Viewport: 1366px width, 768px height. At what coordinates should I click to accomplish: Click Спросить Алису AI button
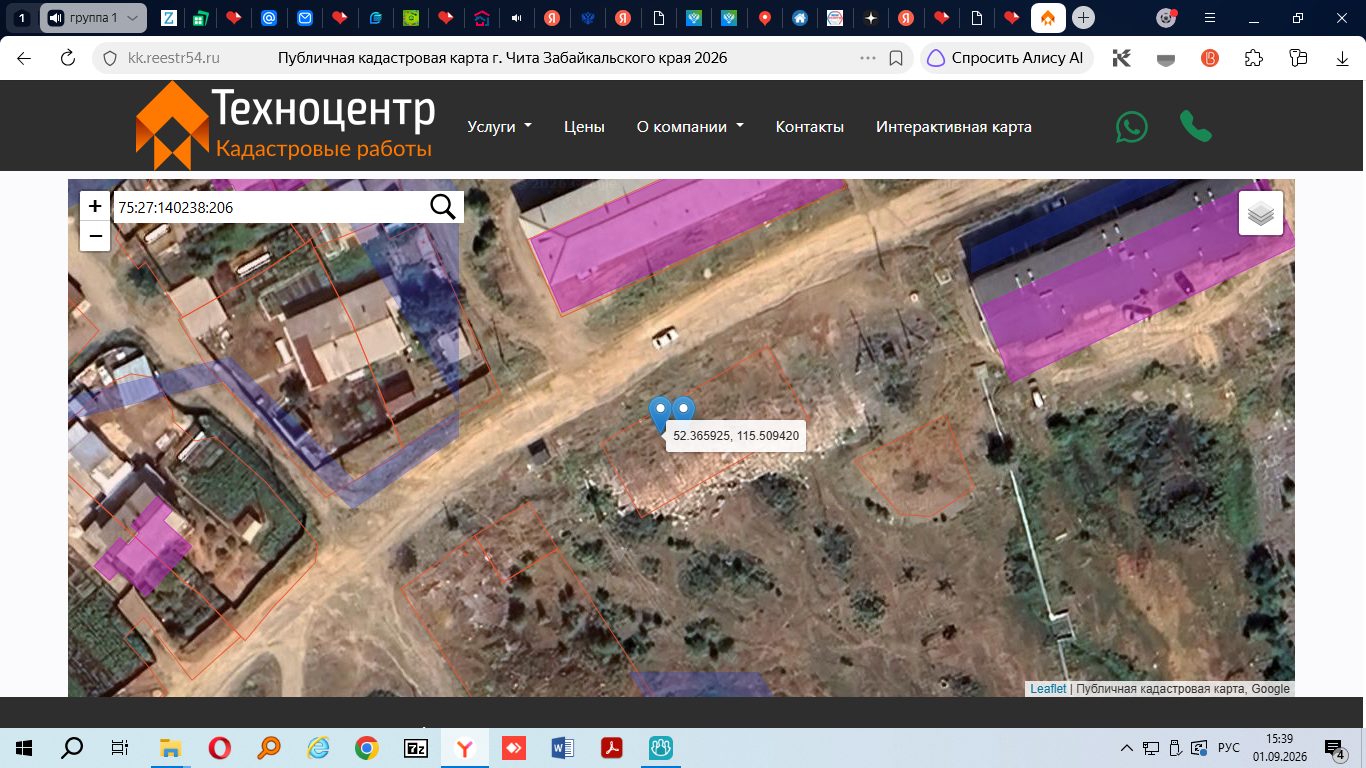pos(1007,58)
